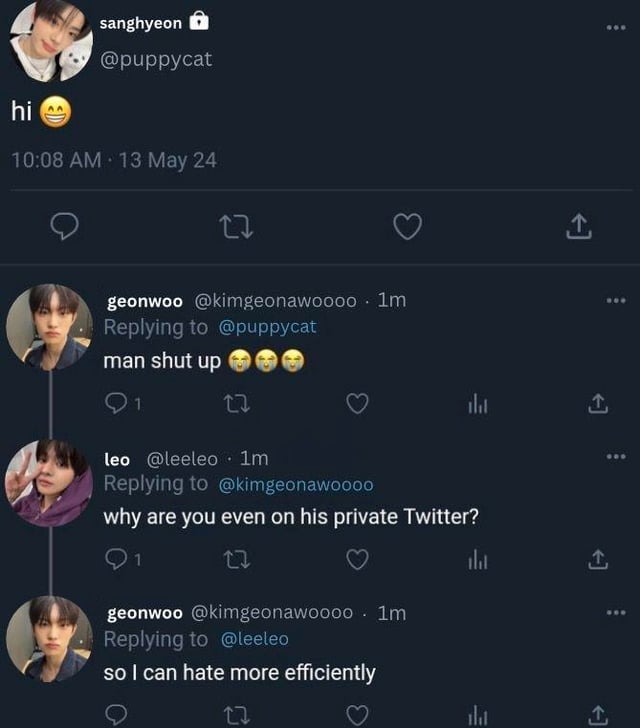Like leo's private Twitter question reply
The image size is (640, 728).
tap(357, 560)
